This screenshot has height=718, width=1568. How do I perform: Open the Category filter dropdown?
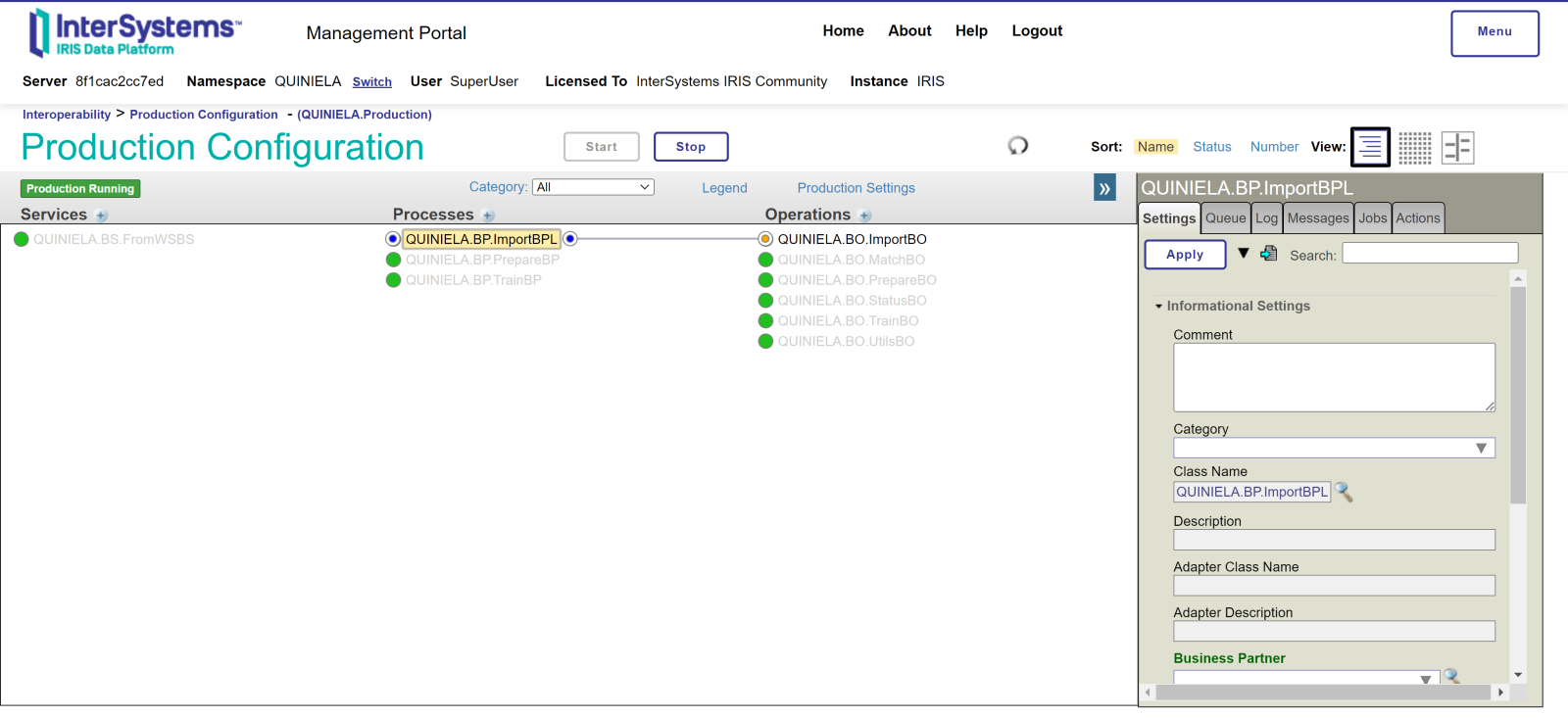(x=593, y=187)
